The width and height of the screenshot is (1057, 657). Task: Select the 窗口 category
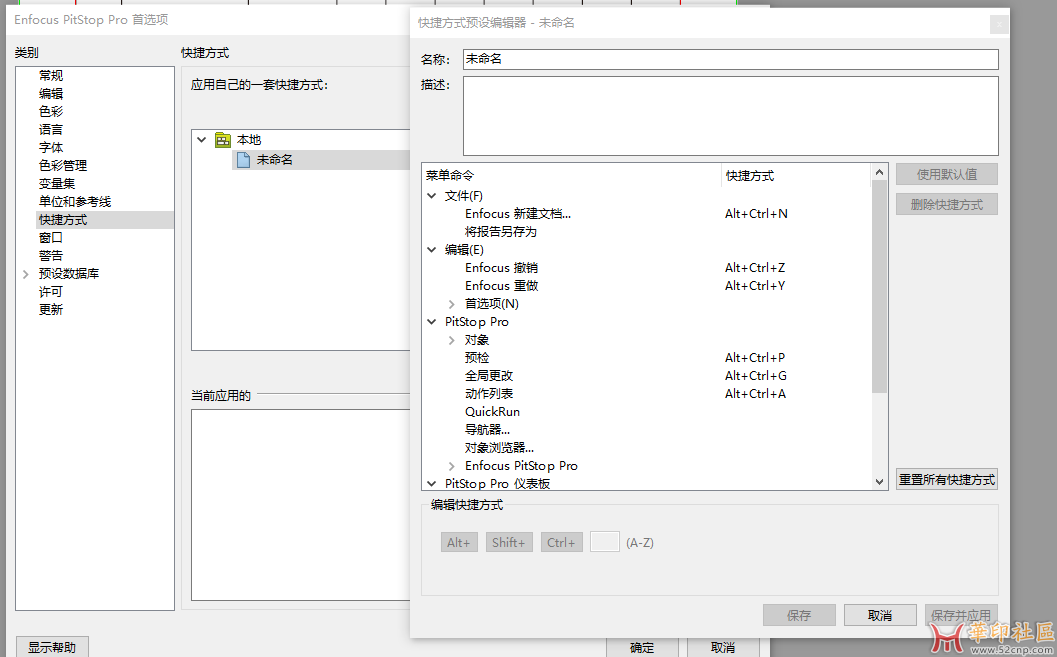click(x=51, y=237)
